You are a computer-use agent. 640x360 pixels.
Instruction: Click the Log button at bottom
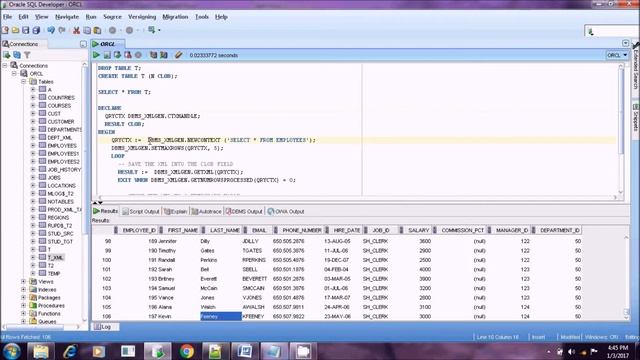tap(103, 327)
